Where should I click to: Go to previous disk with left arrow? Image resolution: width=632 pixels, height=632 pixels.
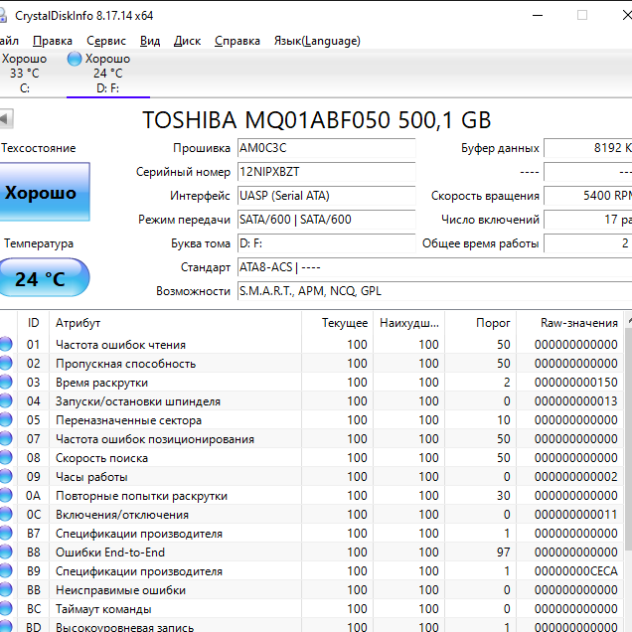(6, 119)
